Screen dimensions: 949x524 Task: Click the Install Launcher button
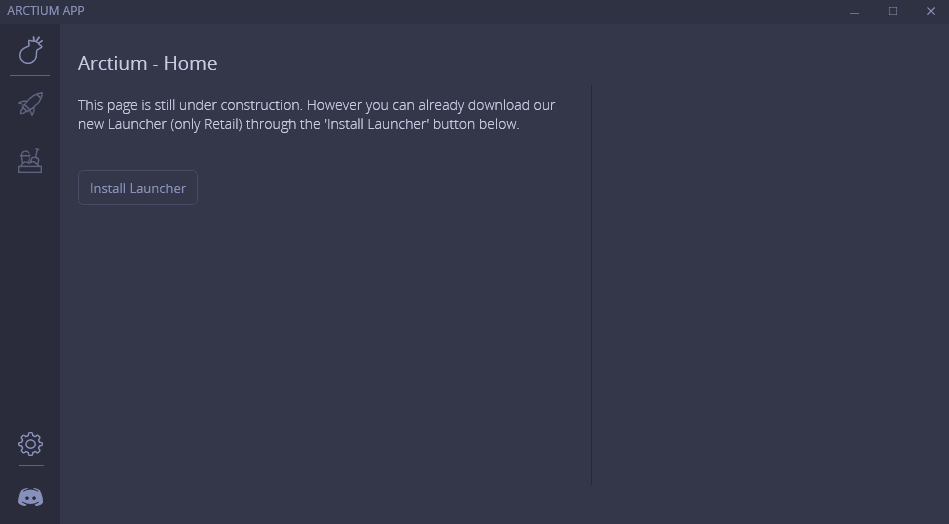point(138,188)
